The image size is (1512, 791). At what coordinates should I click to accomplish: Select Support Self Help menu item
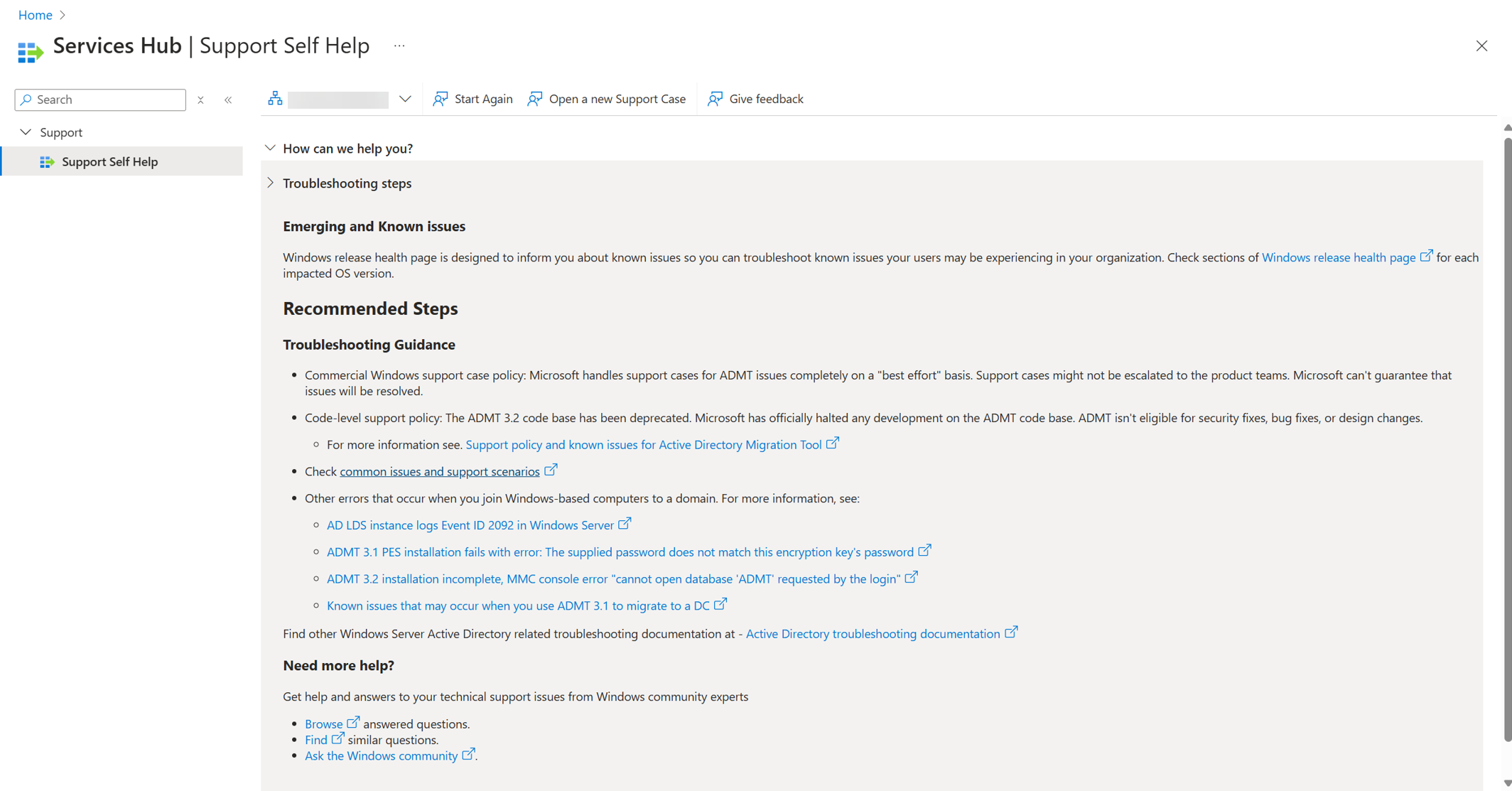pyautogui.click(x=110, y=161)
